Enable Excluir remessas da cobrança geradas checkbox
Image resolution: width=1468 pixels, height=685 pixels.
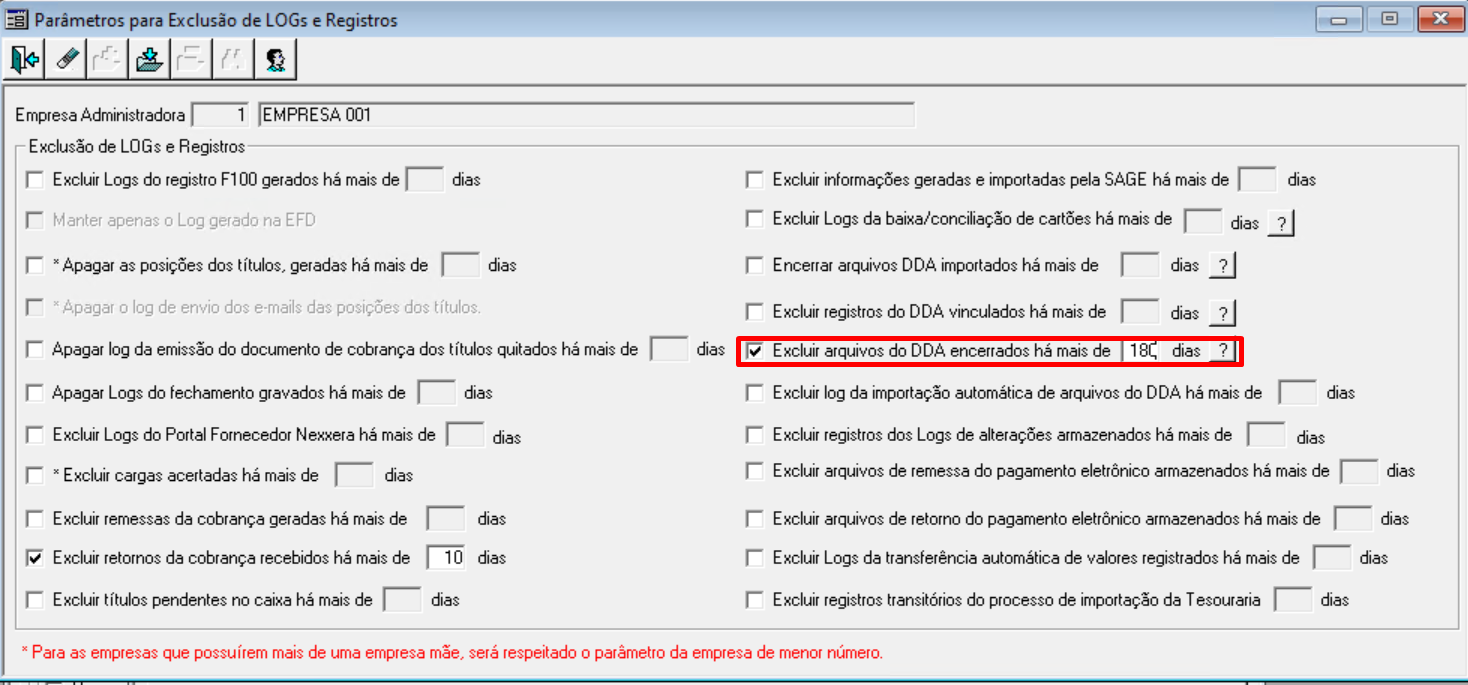pos(35,519)
